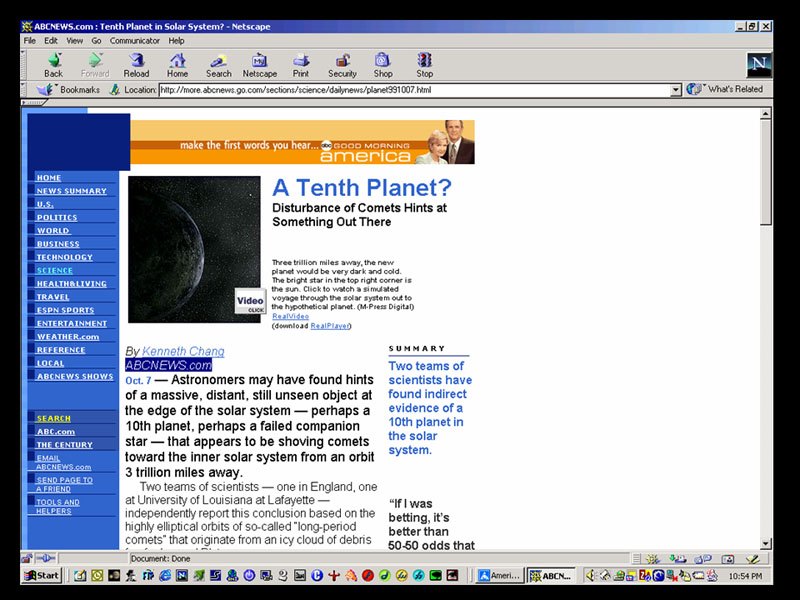The width and height of the screenshot is (800, 600).
Task: Click the page location proxy icon beside Location
Action: point(114,90)
